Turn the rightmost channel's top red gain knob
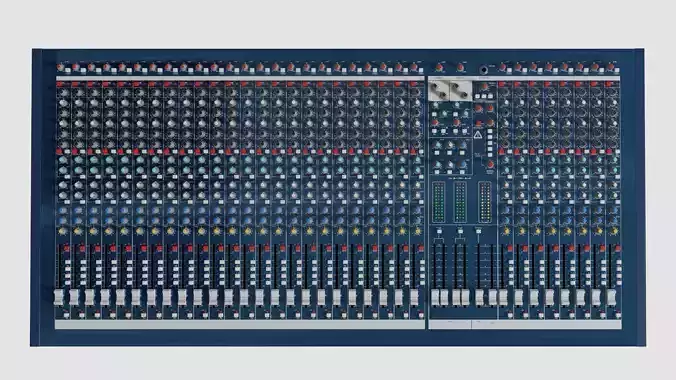Screen dimensions: 676x380 (610, 68)
